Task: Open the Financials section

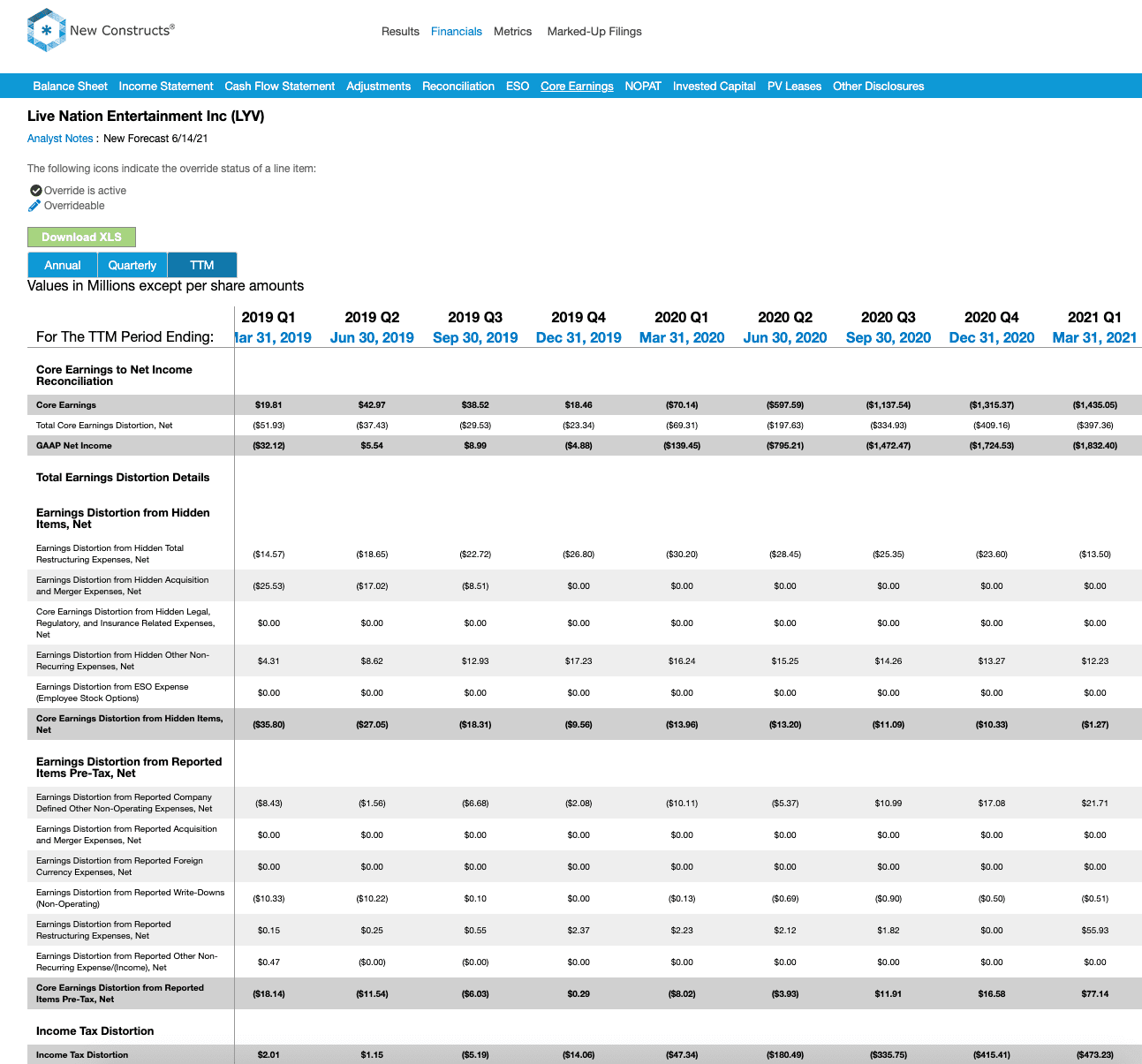Action: (x=457, y=32)
